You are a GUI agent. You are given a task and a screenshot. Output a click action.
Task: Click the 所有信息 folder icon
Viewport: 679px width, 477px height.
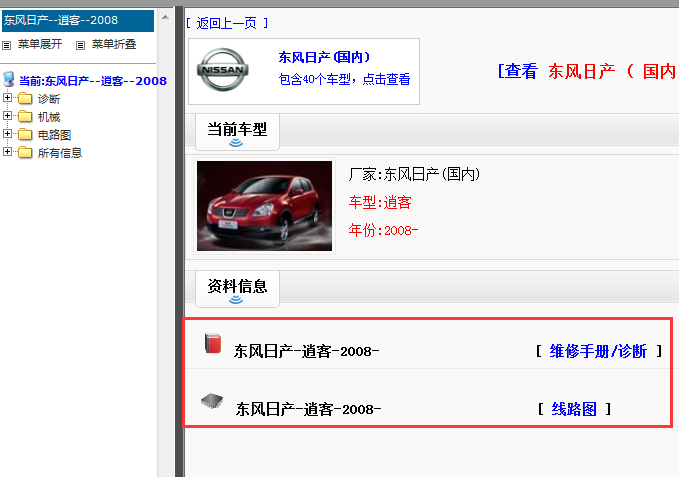25,153
